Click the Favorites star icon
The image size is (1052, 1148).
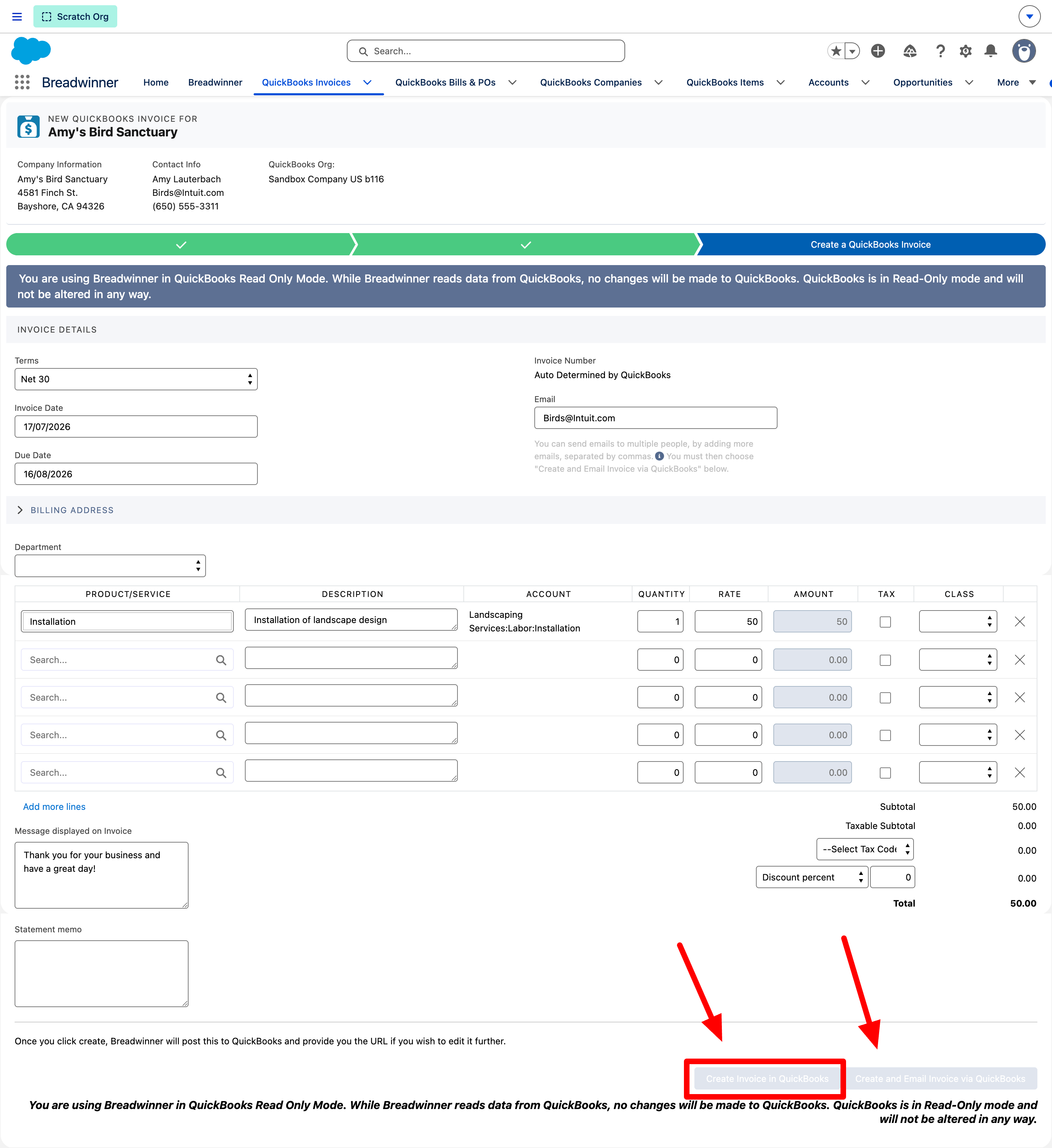(836, 51)
